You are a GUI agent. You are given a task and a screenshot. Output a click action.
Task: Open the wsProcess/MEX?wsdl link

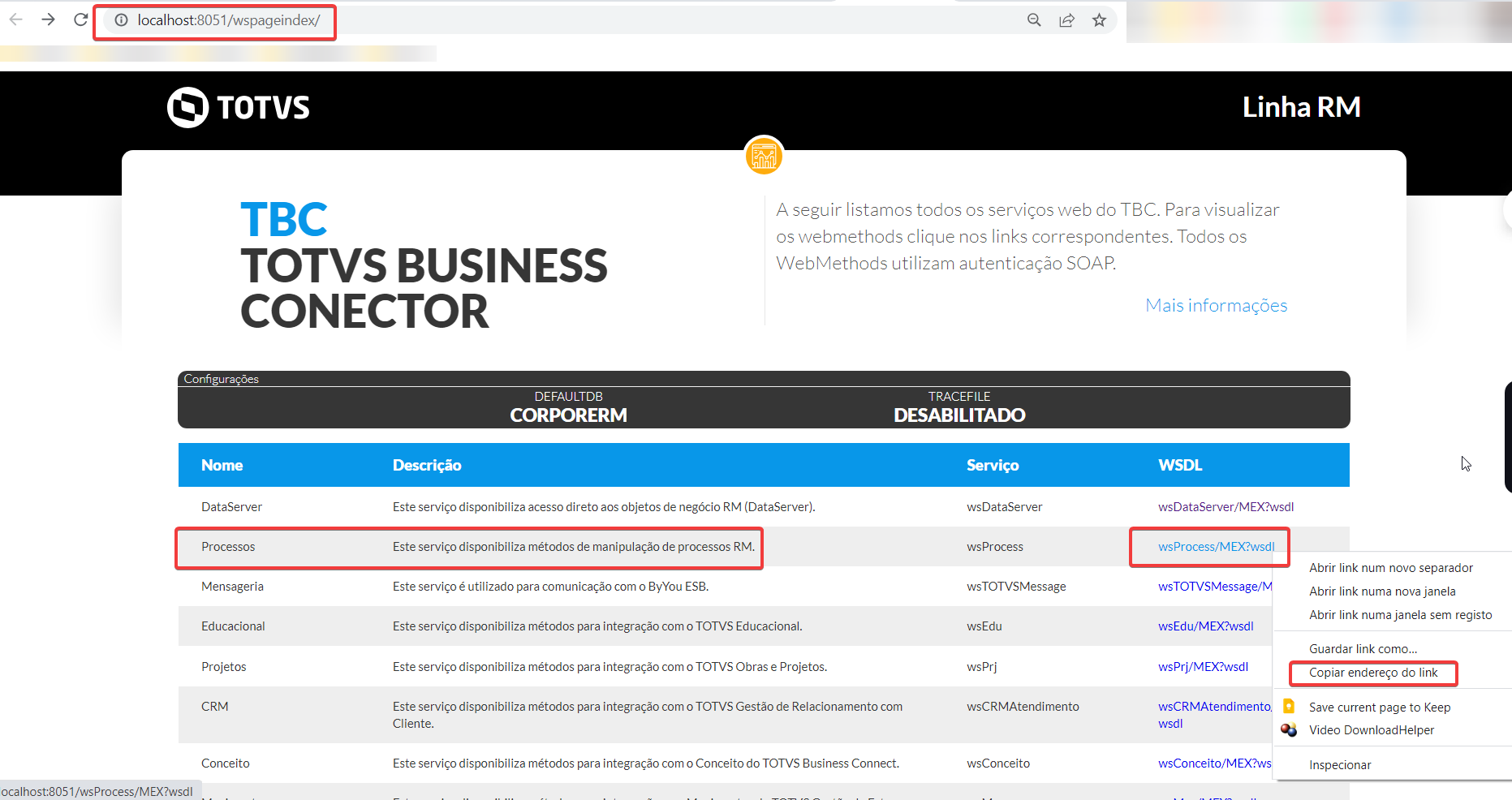(1216, 546)
